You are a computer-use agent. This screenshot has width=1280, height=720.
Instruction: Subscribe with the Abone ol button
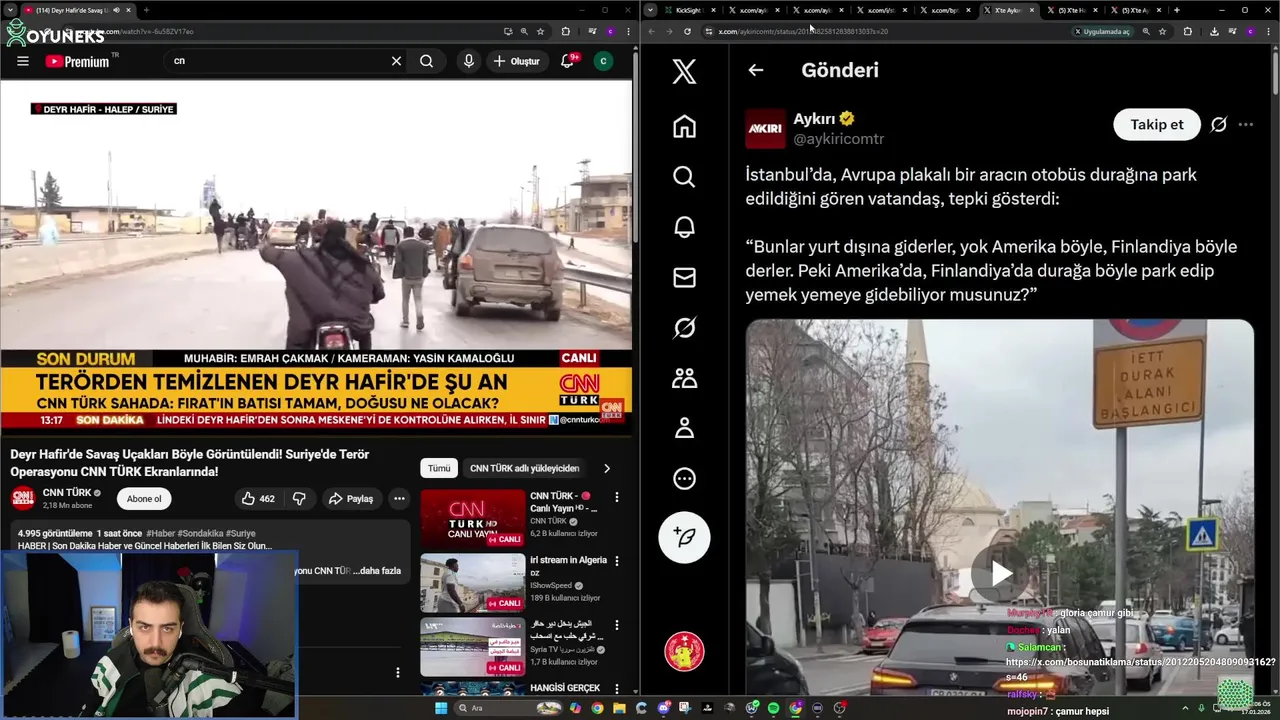(144, 499)
